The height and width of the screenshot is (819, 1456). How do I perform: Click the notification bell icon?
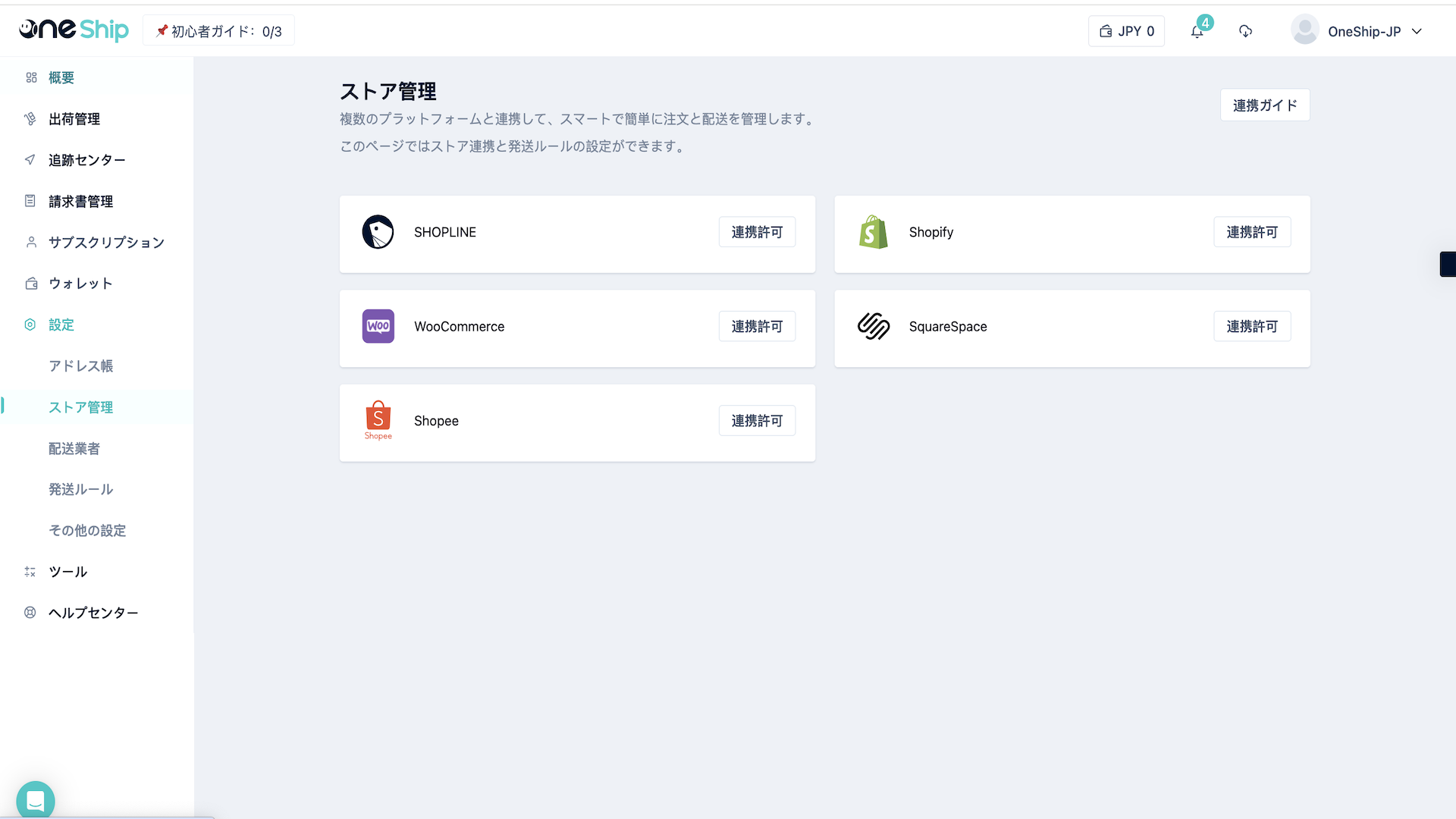click(x=1197, y=32)
